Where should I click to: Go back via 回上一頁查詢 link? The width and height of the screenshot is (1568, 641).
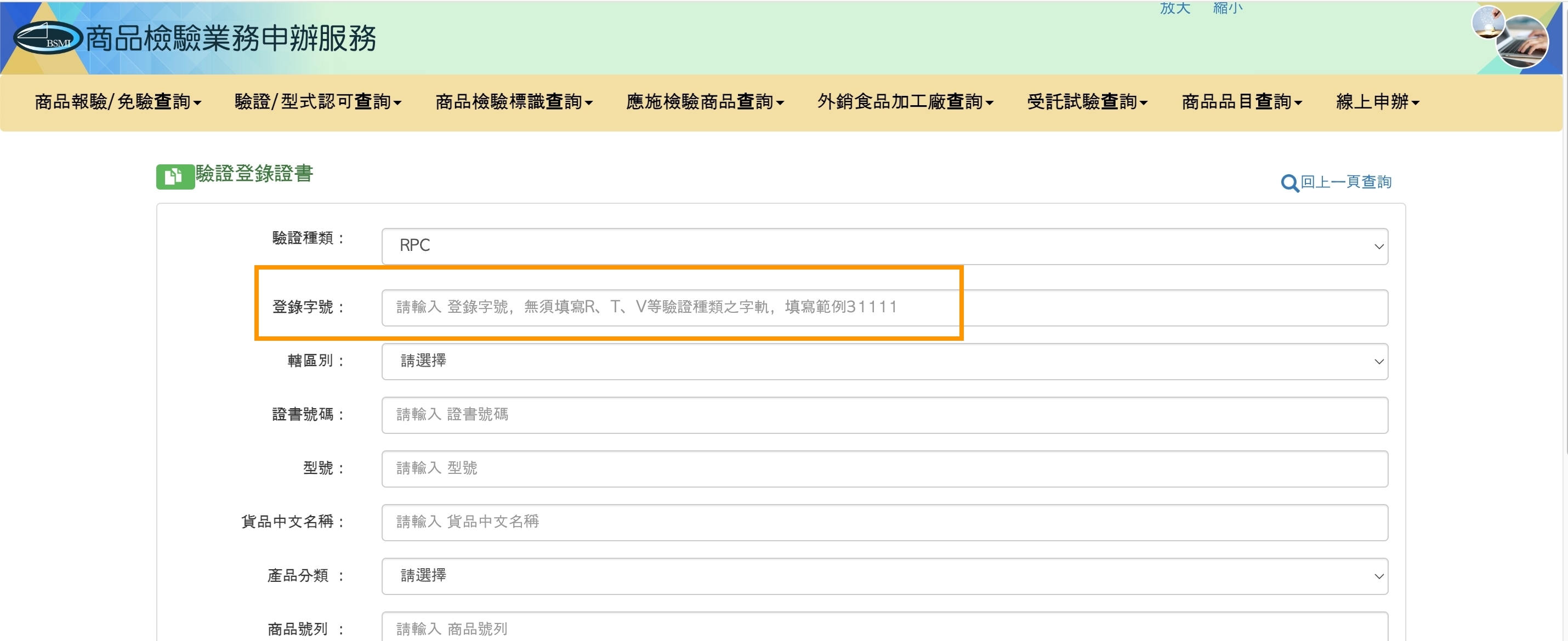(1346, 182)
